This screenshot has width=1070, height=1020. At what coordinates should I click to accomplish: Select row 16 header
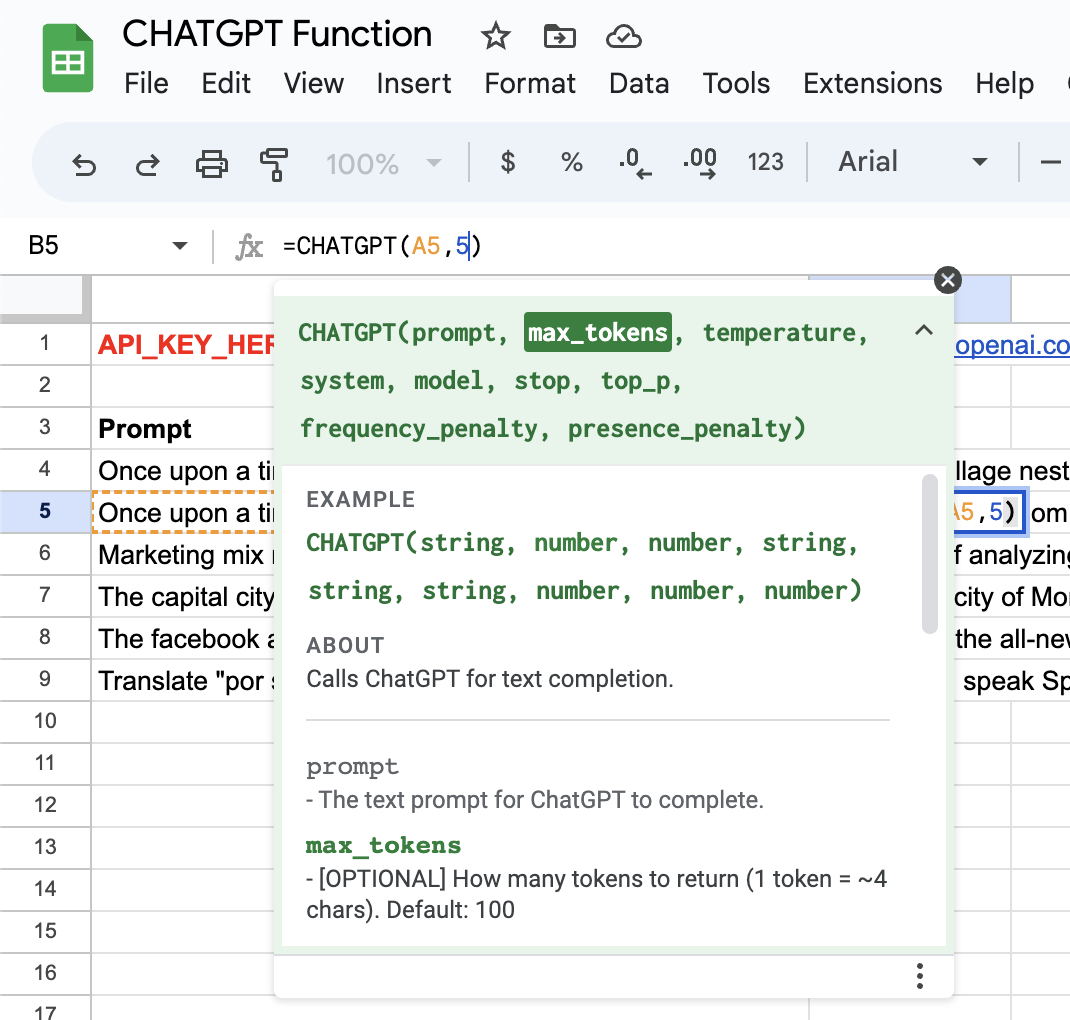click(45, 973)
